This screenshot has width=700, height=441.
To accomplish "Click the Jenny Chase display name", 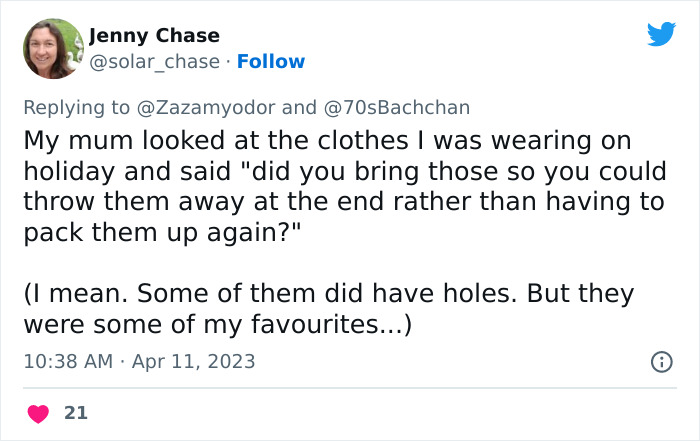I will [x=154, y=35].
